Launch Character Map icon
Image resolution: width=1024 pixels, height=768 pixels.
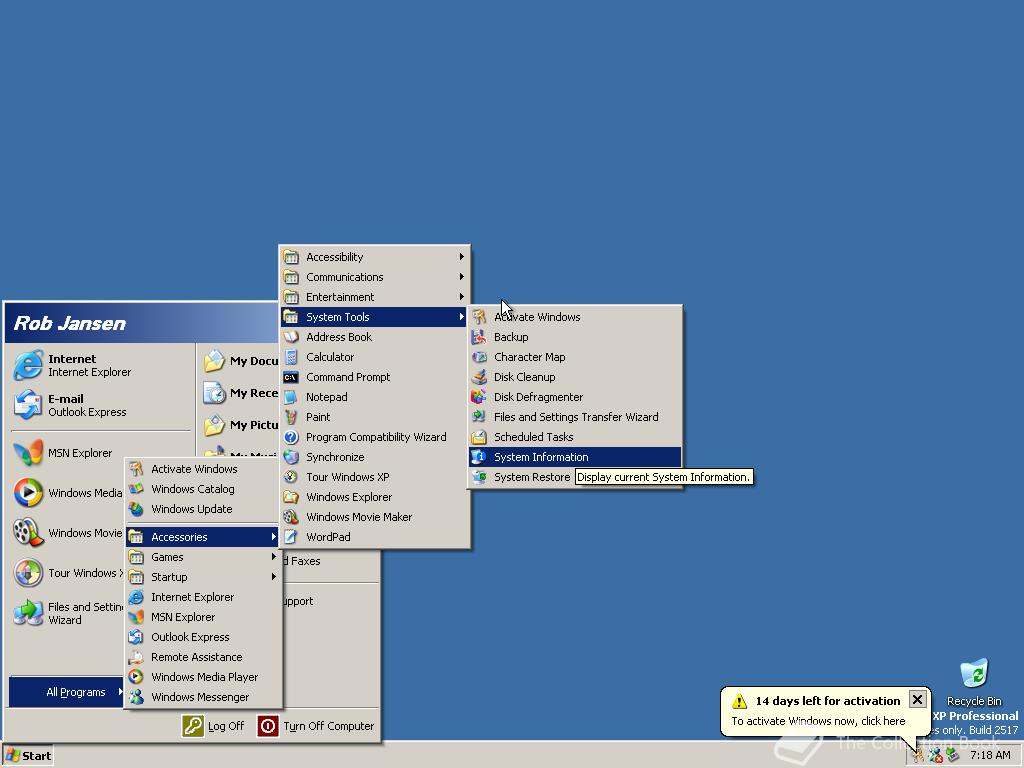point(479,357)
